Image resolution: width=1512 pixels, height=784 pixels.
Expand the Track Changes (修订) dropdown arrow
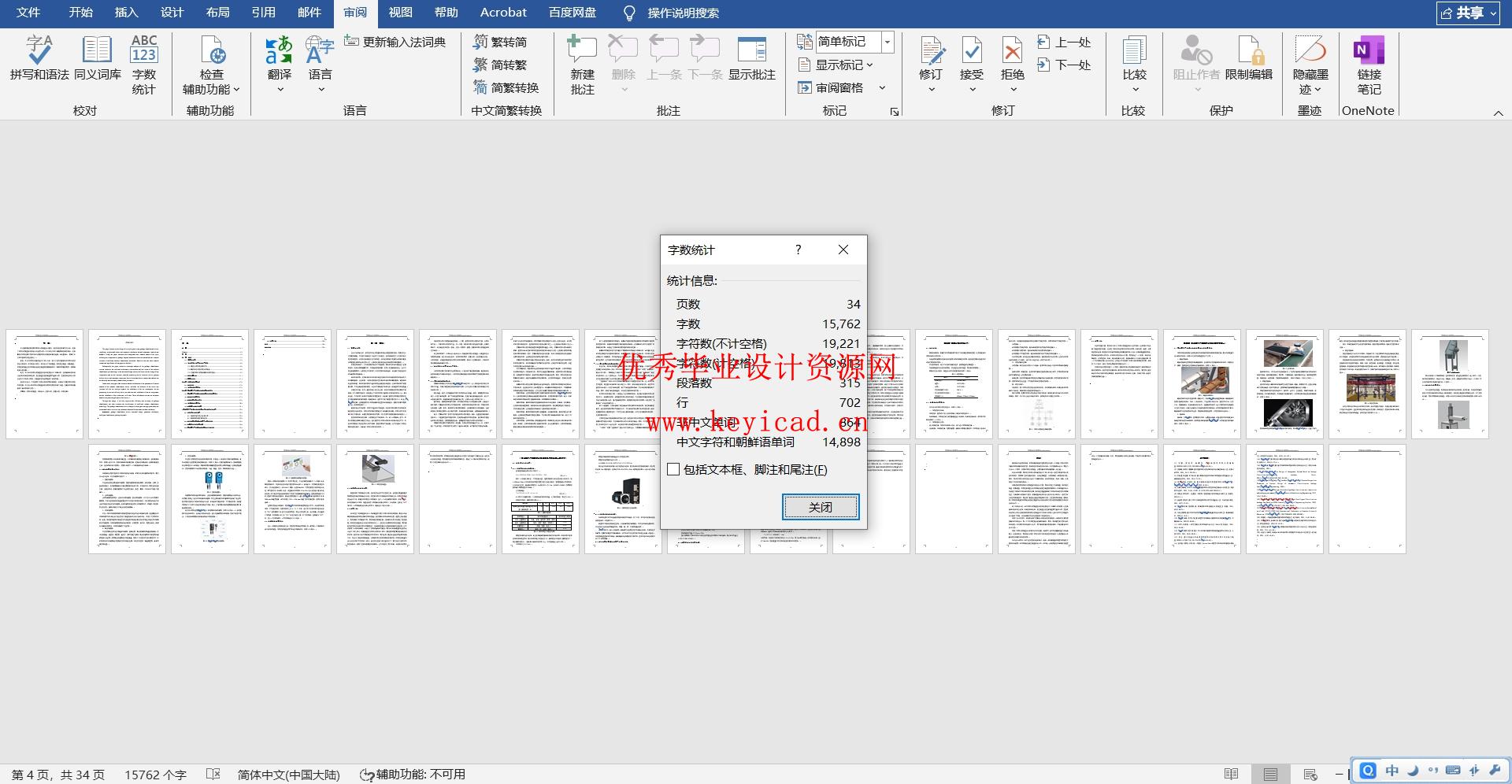pos(932,89)
